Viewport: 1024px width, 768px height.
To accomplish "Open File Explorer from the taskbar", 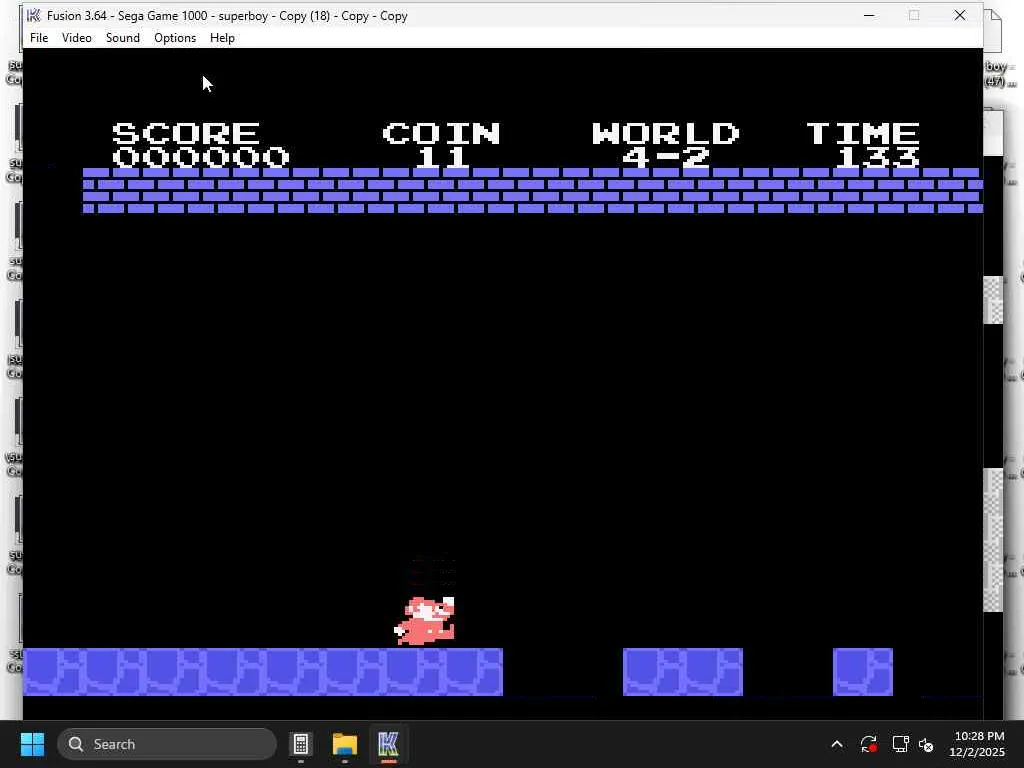I will [345, 744].
